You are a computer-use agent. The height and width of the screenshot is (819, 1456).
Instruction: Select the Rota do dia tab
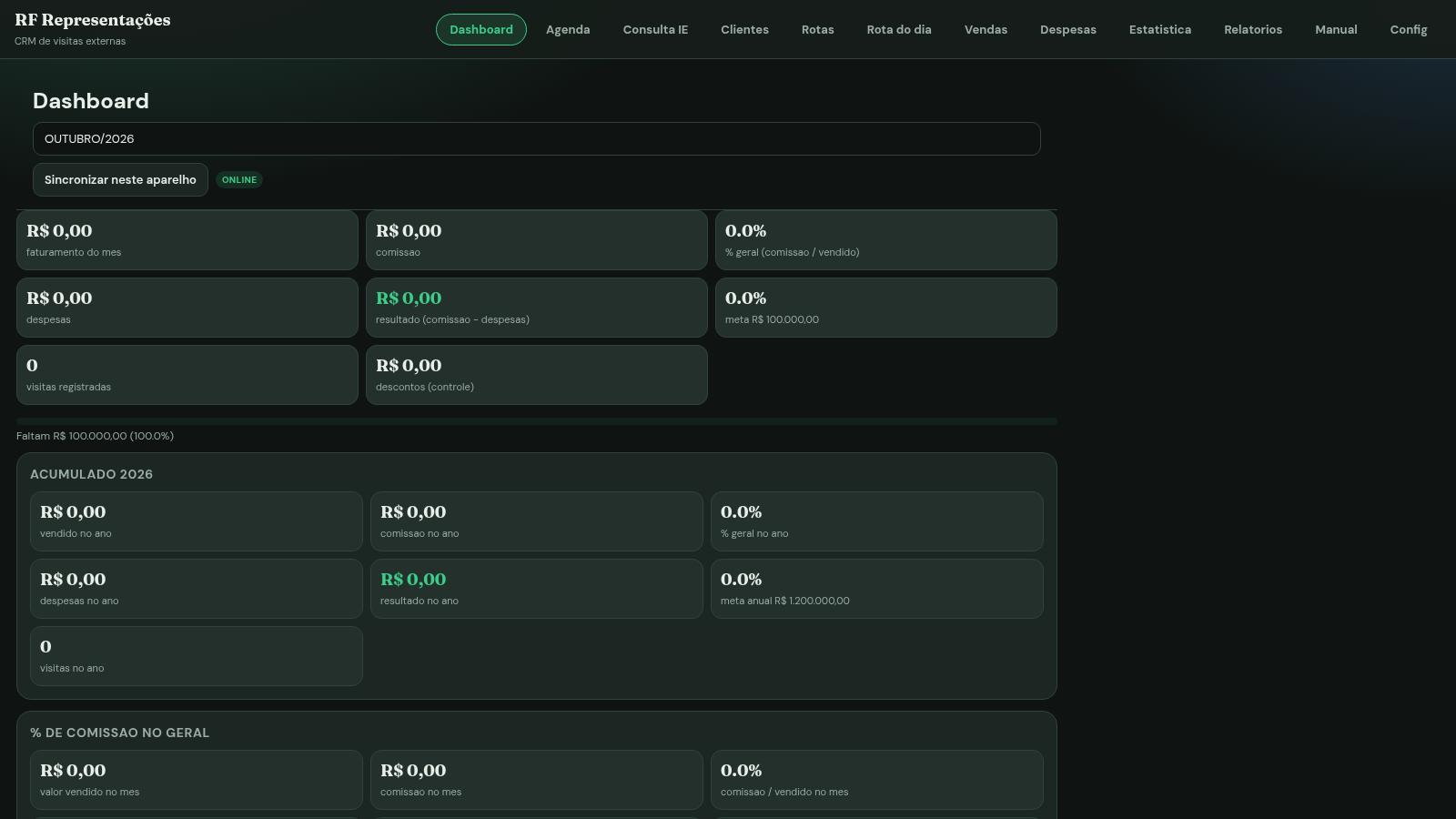pos(899,30)
